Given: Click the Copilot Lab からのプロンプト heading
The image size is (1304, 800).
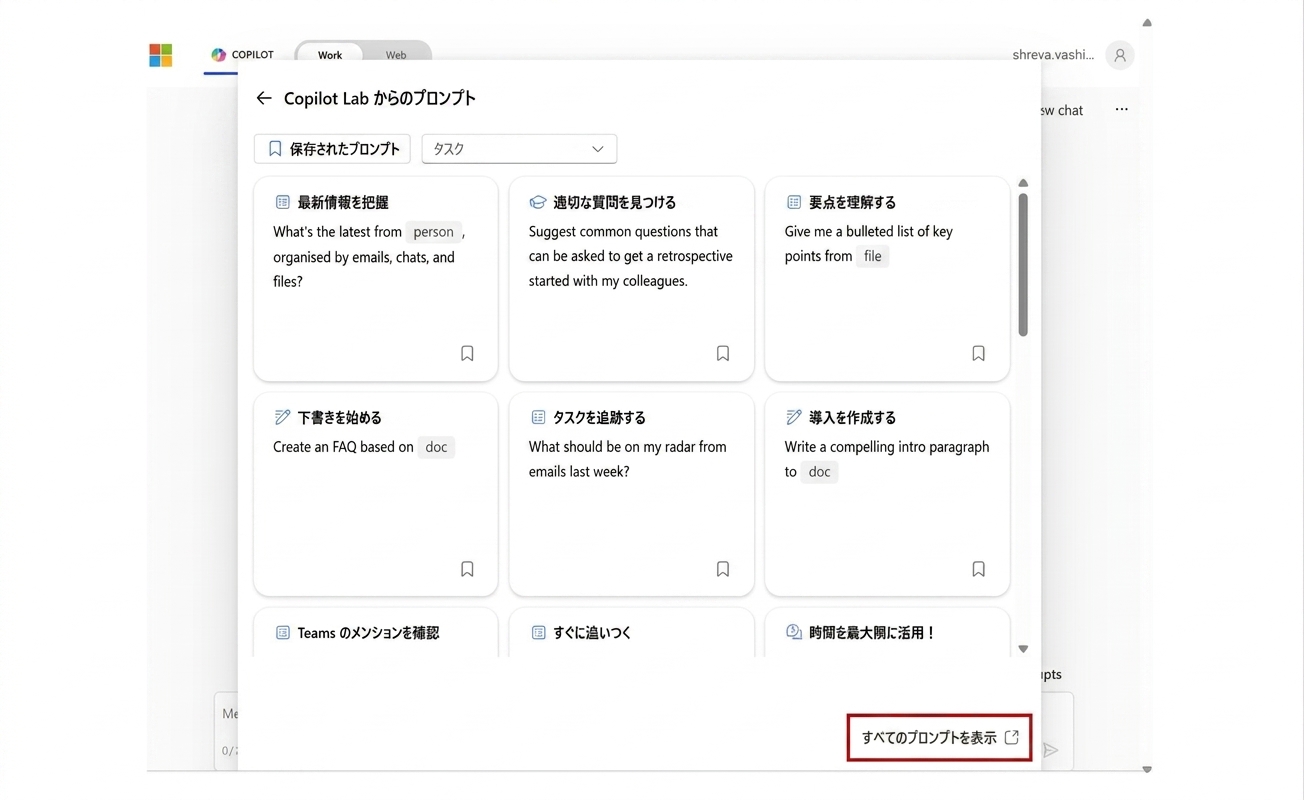Looking at the screenshot, I should (380, 98).
